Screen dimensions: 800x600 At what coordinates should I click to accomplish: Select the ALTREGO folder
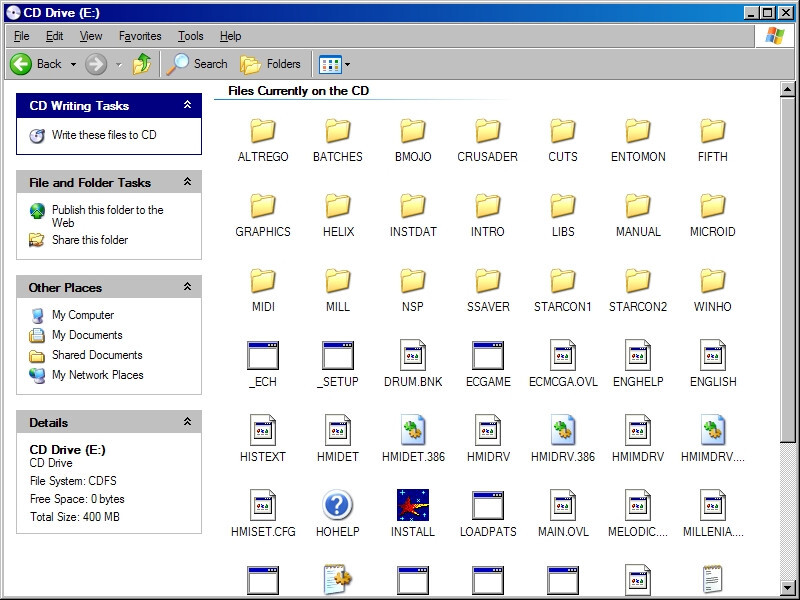263,140
